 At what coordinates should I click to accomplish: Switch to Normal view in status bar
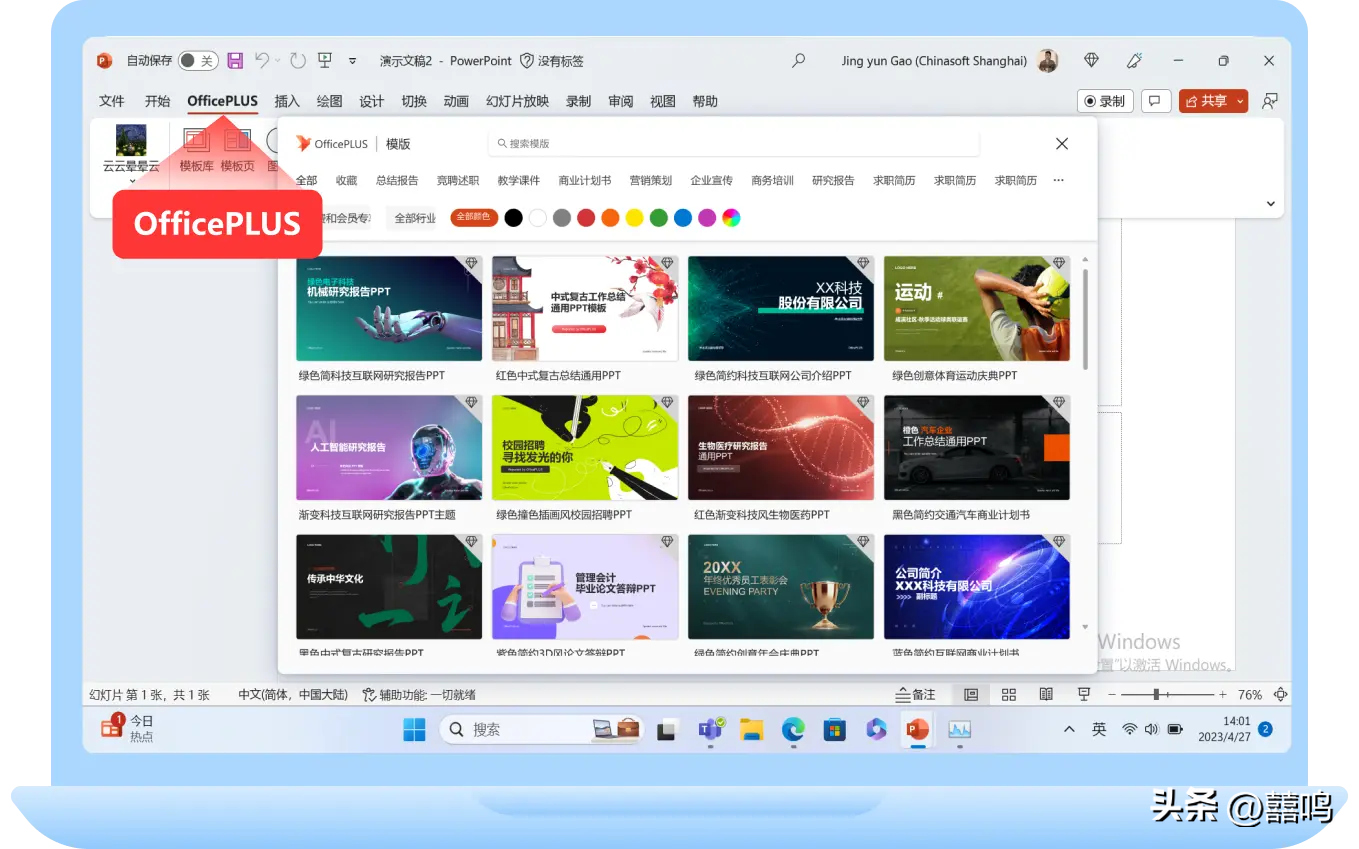(970, 694)
